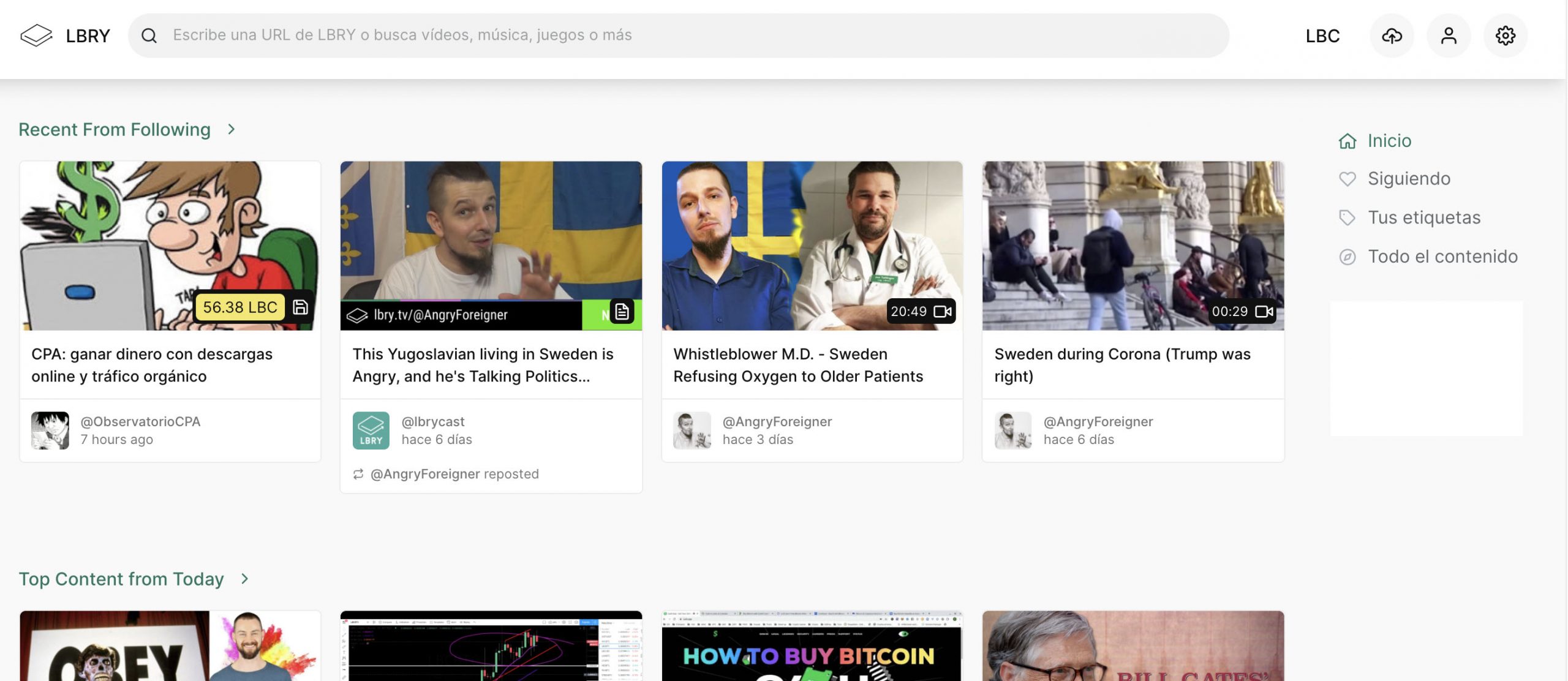Click the document icon on Yugoslavian video thumbnail
Viewport: 1568px width, 681px height.
[622, 311]
